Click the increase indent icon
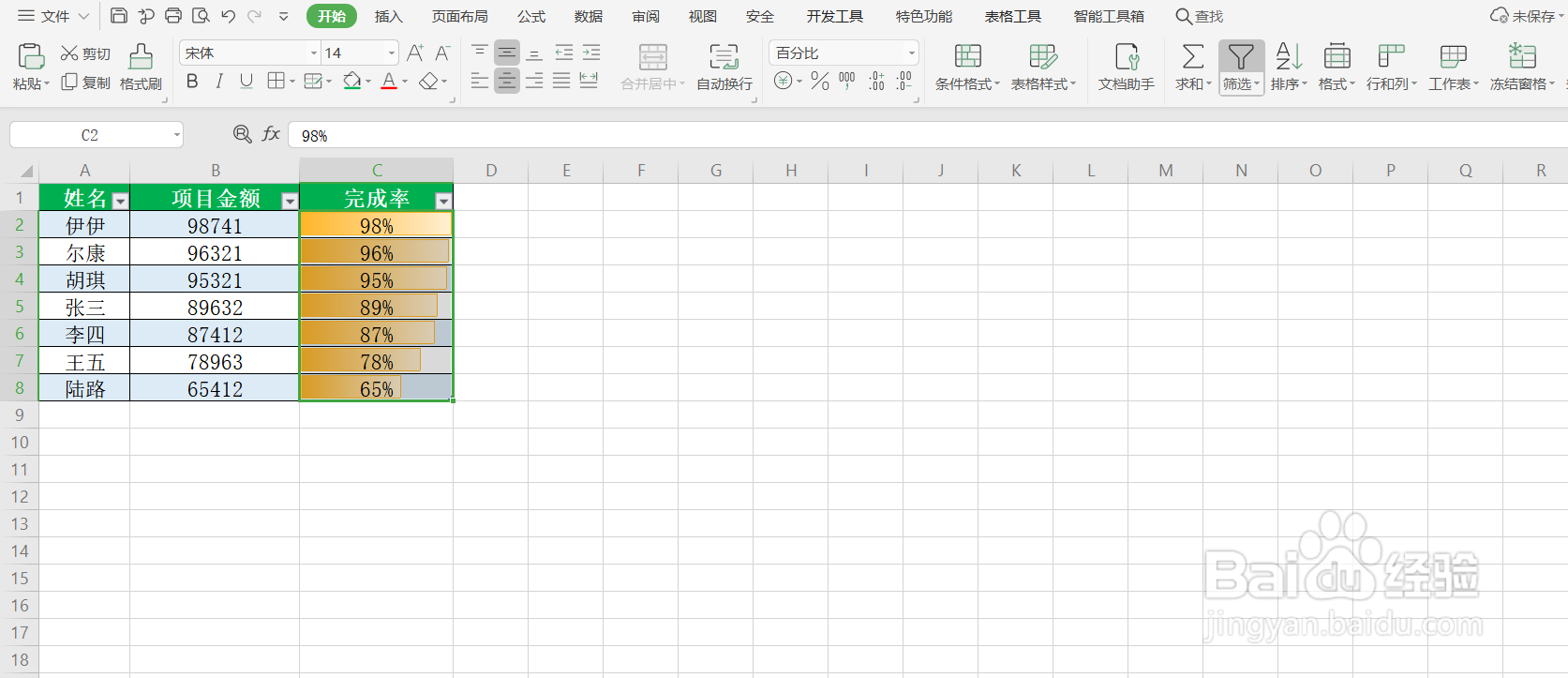Viewport: 1568px width, 678px height. point(591,53)
